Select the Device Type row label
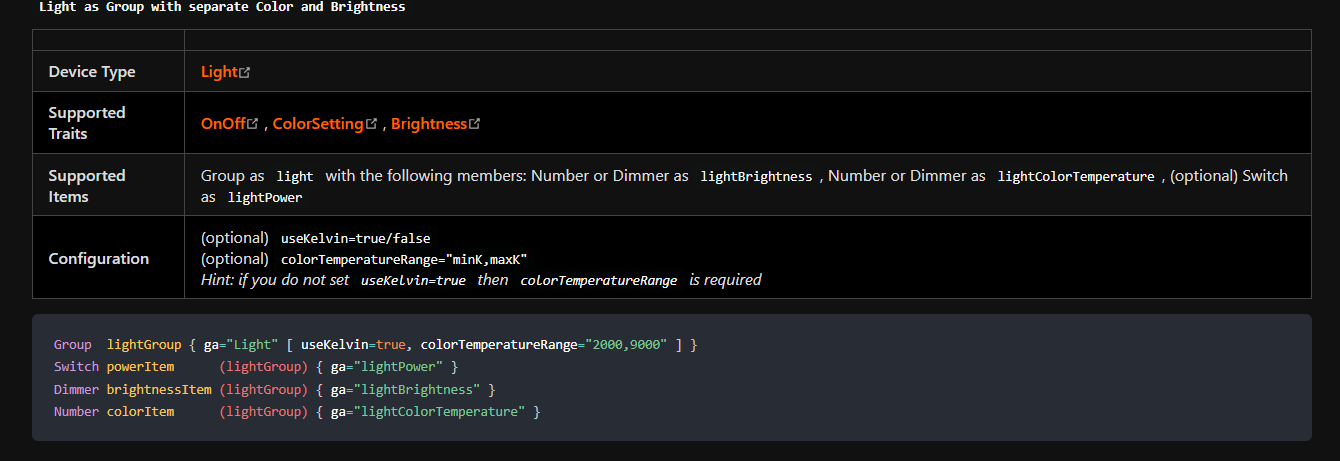 click(92, 72)
